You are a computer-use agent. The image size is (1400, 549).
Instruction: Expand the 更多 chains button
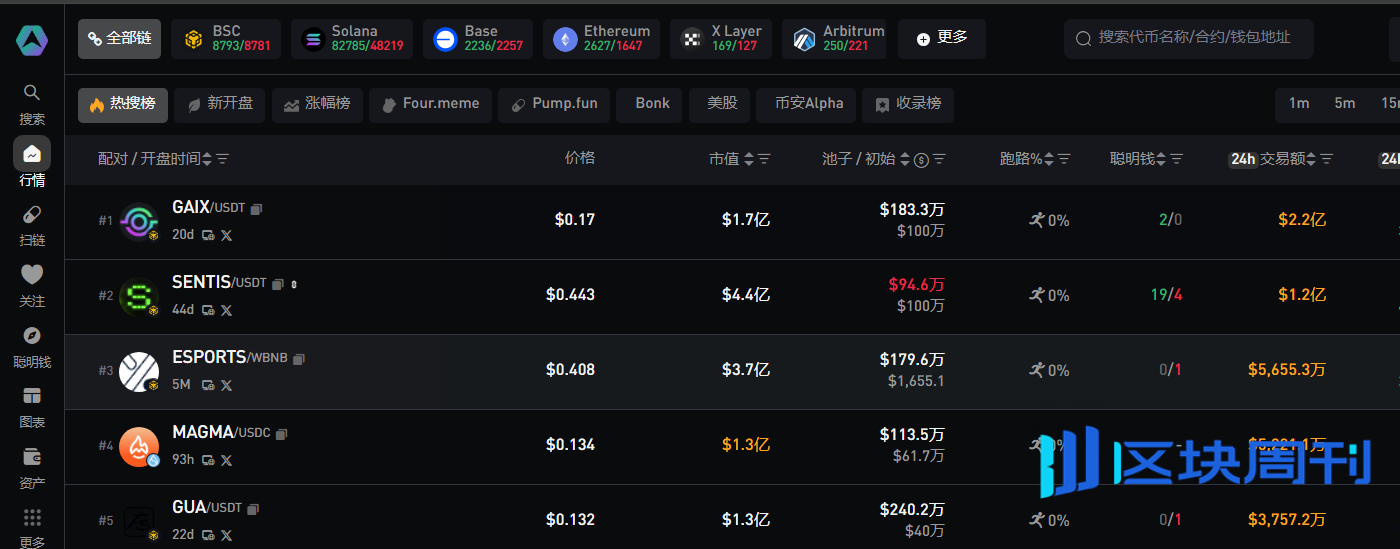(941, 38)
